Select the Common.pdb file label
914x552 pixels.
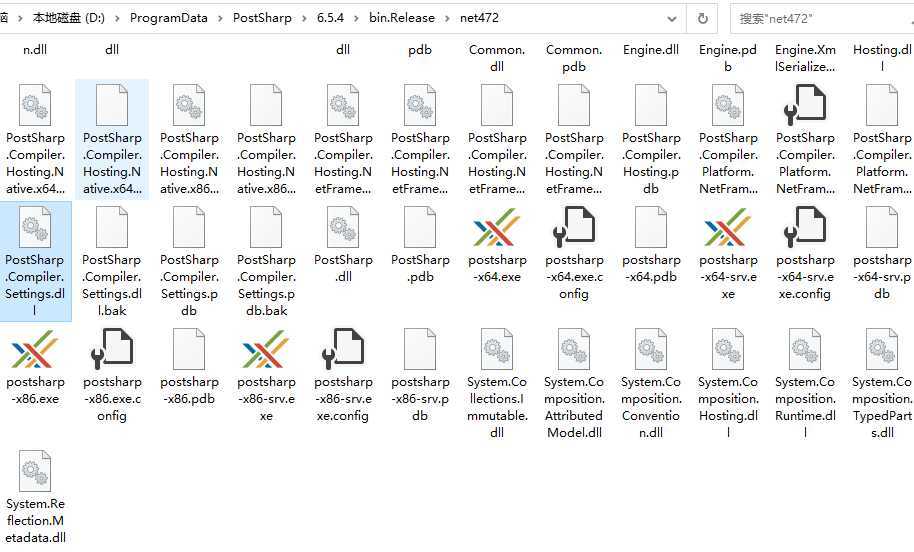pos(574,58)
